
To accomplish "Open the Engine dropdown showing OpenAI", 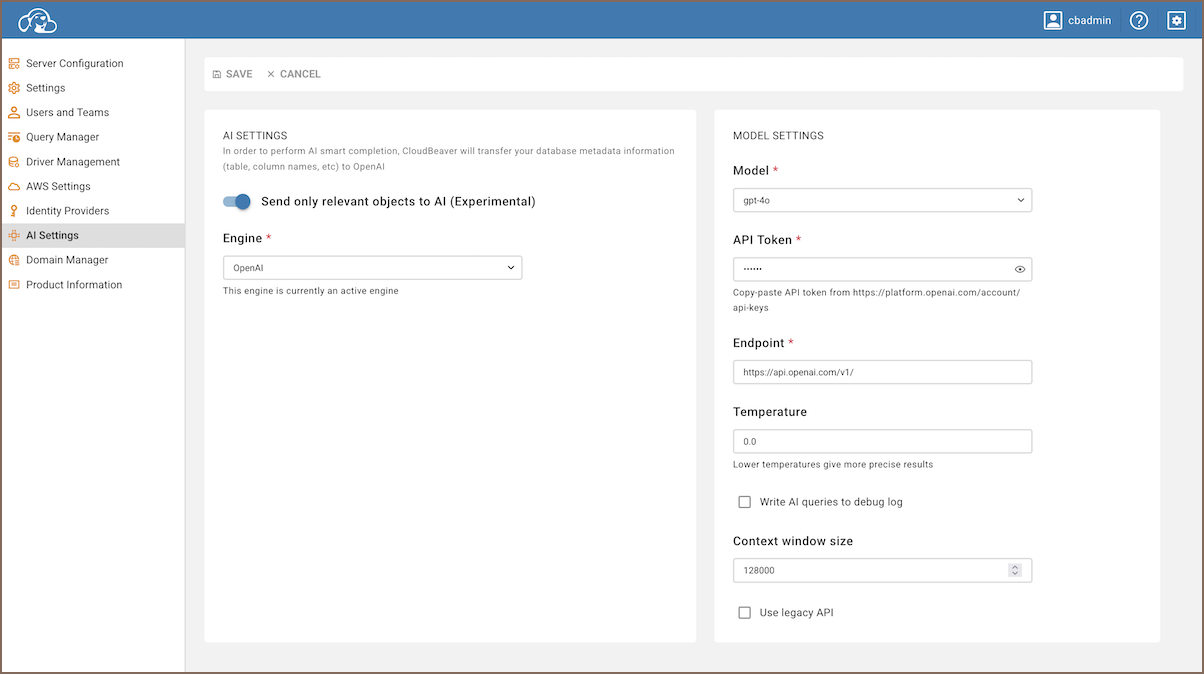I will [x=372, y=267].
